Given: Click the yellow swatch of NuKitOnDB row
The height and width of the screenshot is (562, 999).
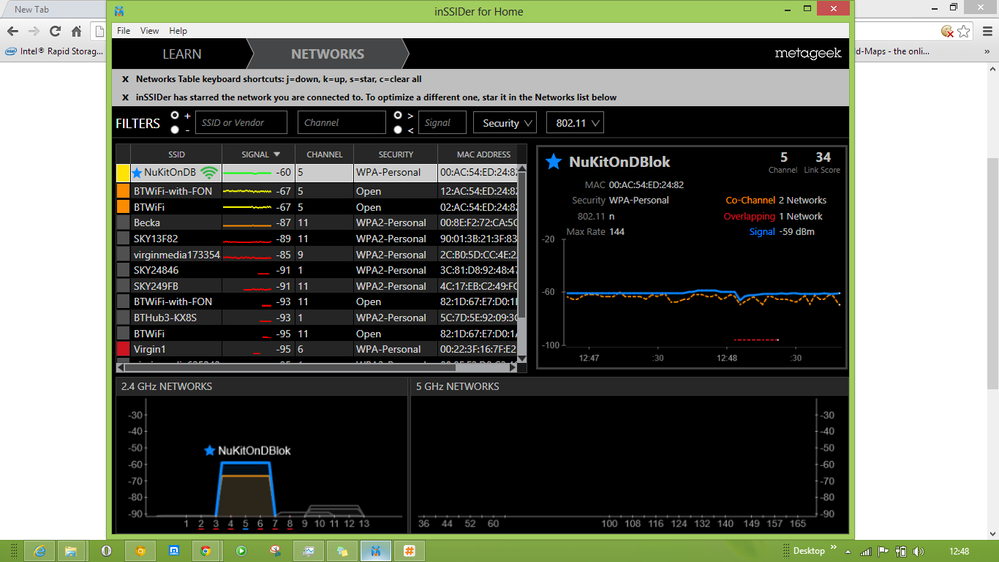Looking at the screenshot, I should (x=123, y=173).
